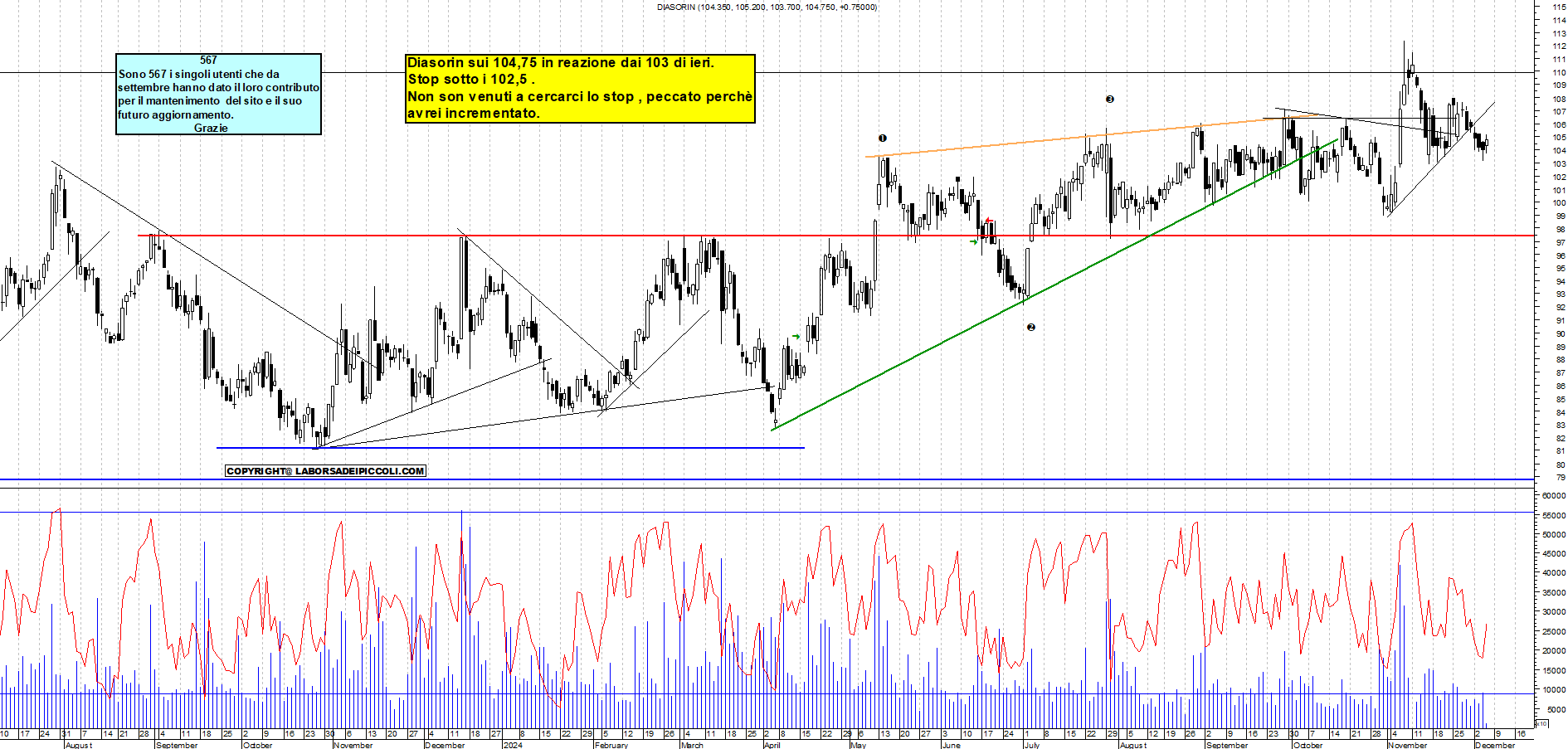Click the 'Grazie' text in cyan box
This screenshot has height=749, width=1568.
click(x=211, y=128)
